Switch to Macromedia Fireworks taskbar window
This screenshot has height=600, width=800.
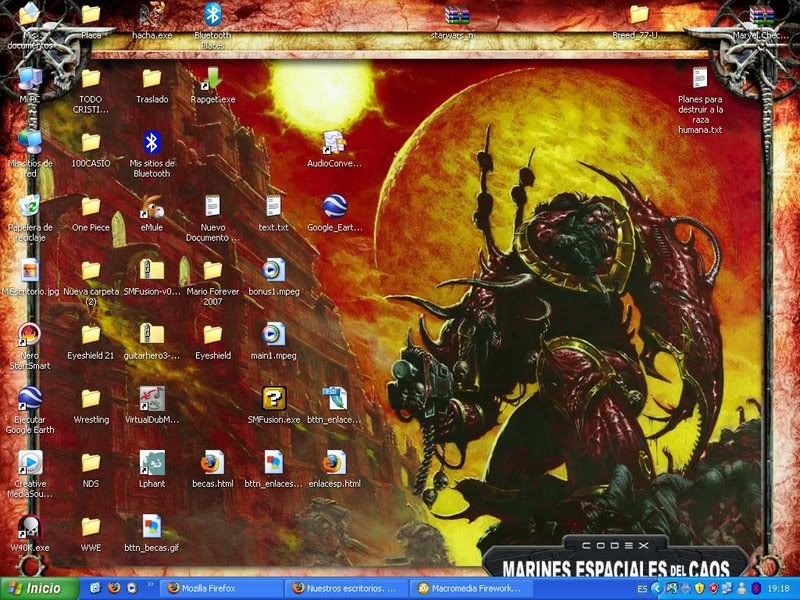point(470,589)
